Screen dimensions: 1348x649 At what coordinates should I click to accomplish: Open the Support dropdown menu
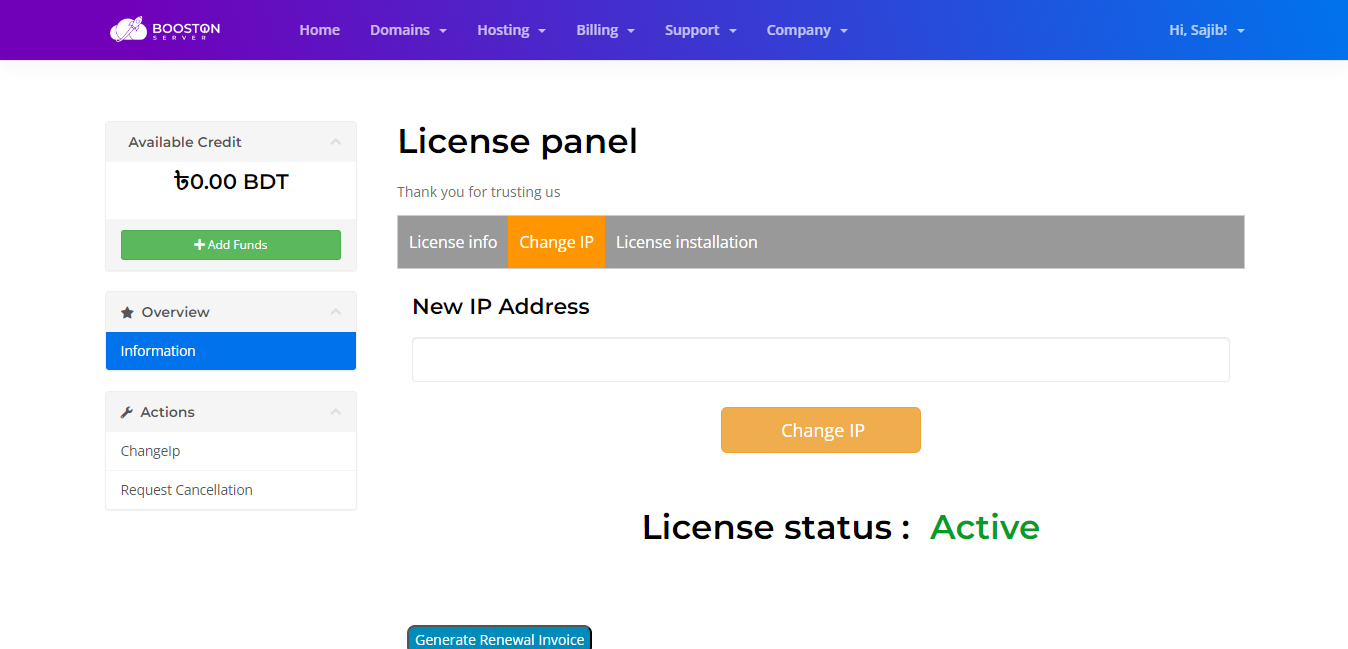pos(700,30)
